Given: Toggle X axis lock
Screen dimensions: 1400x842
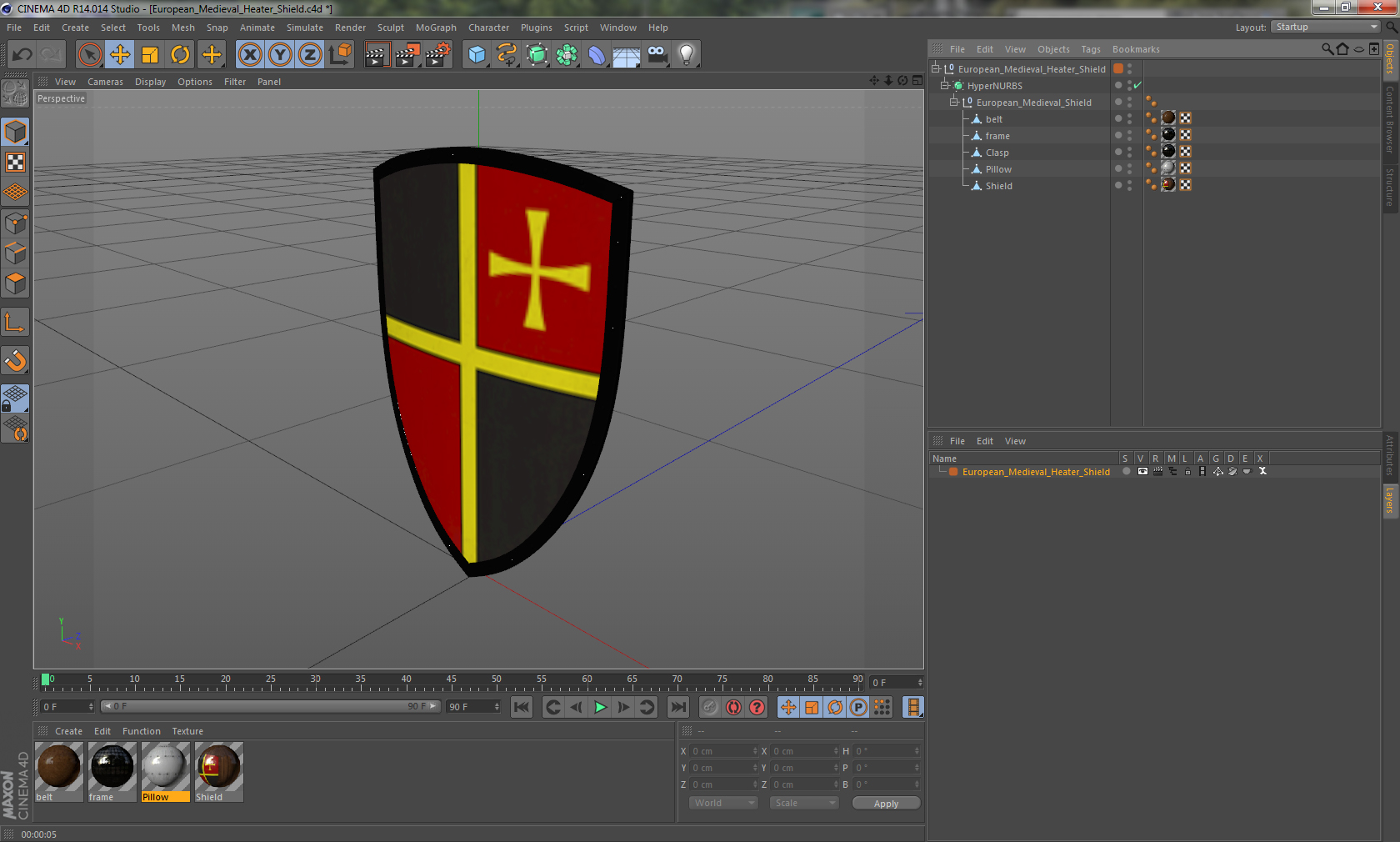Looking at the screenshot, I should [x=249, y=55].
